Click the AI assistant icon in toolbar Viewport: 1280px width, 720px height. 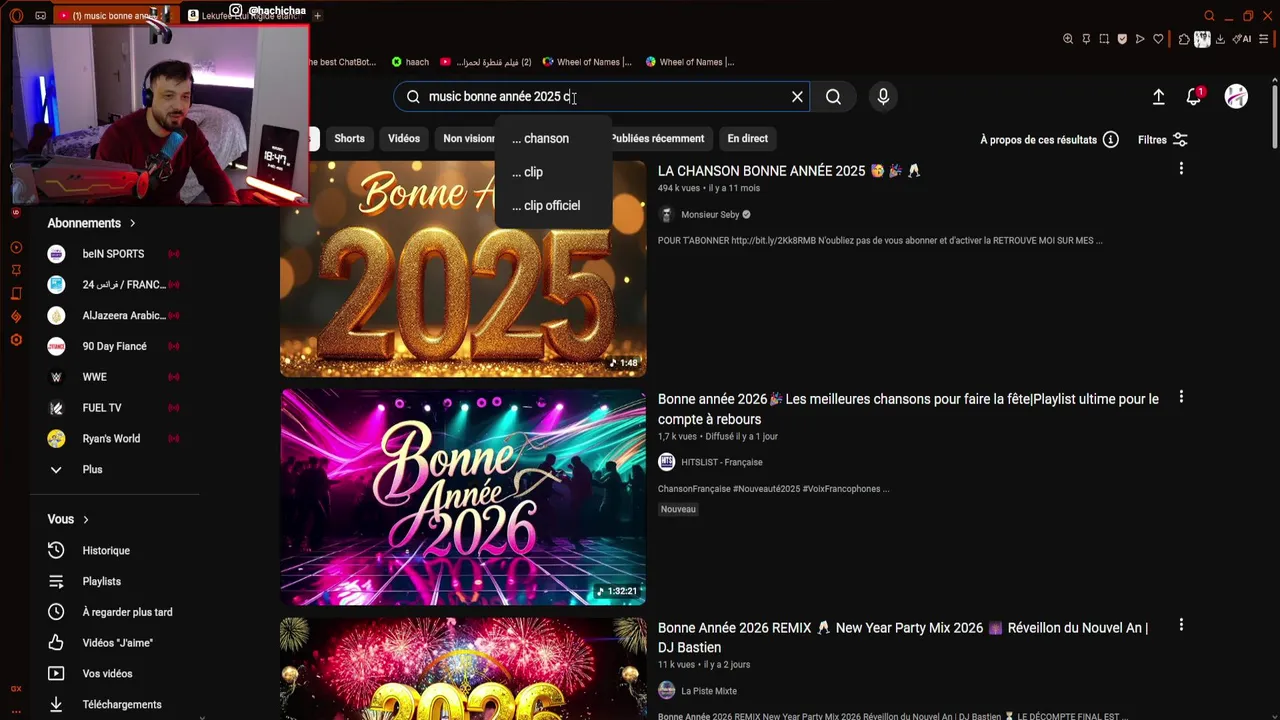tap(1241, 39)
